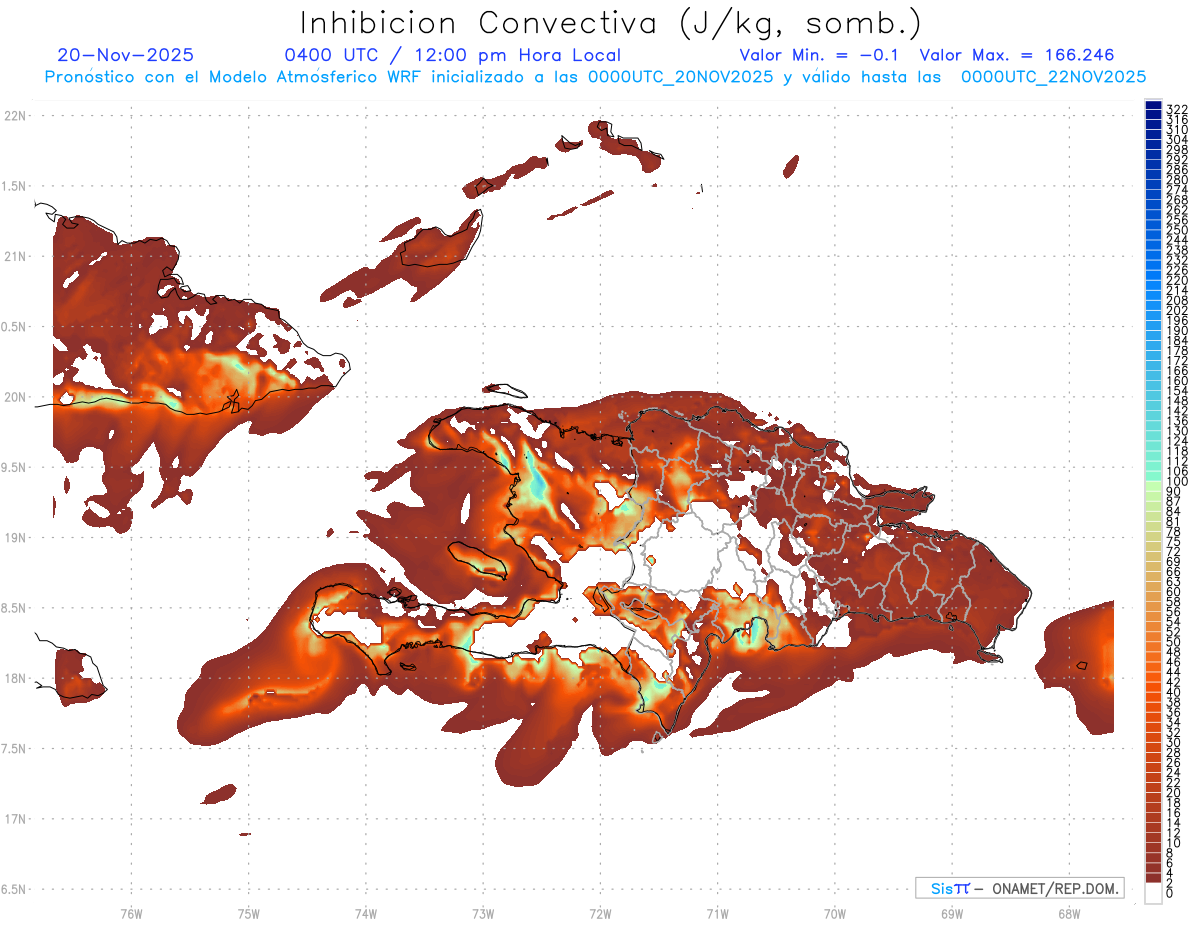
Task: Click the 'Sis - ONAMET/REP.DOM.' credit box
Action: (x=1020, y=888)
